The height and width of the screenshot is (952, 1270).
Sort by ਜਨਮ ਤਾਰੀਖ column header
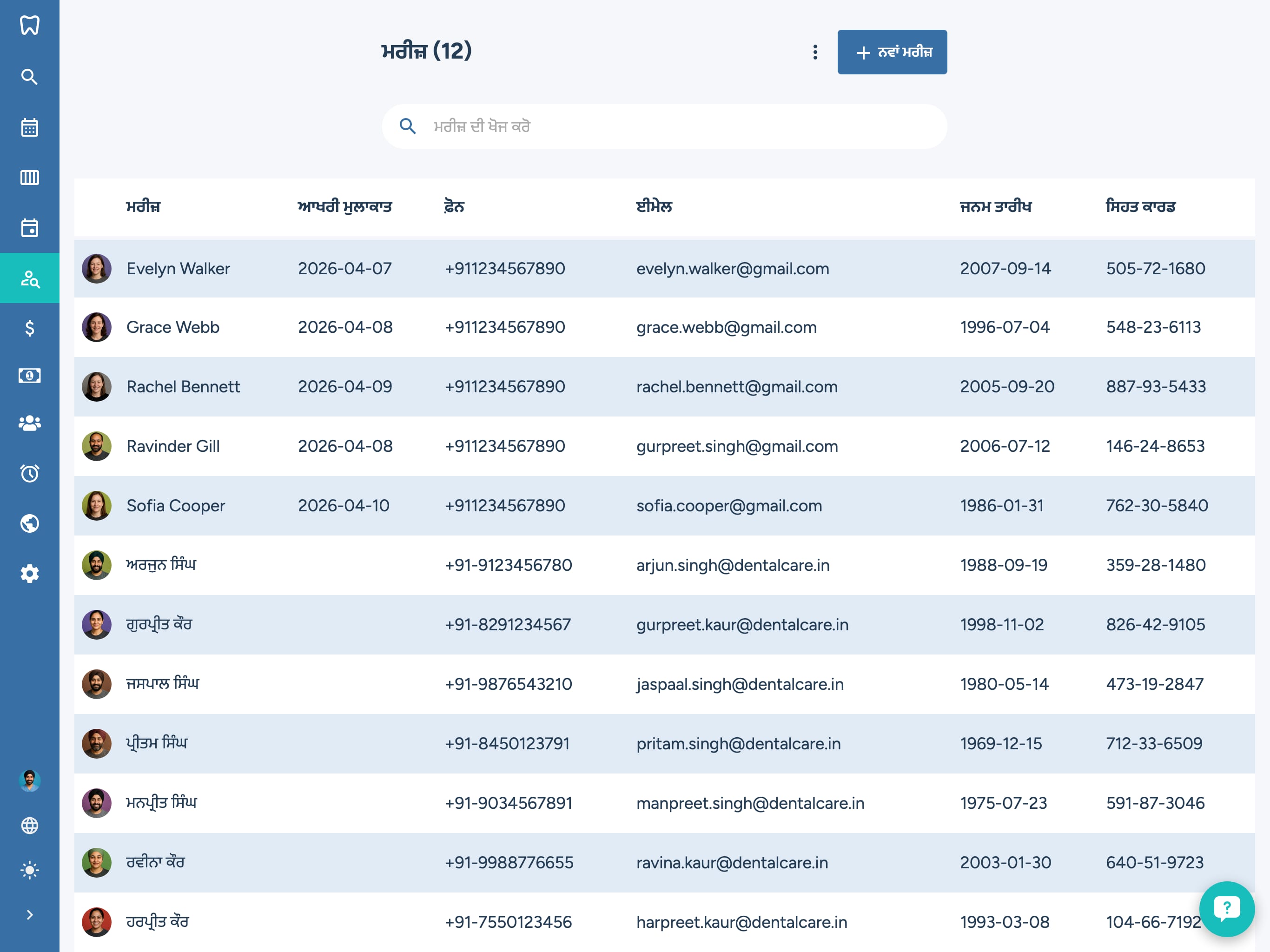[996, 207]
